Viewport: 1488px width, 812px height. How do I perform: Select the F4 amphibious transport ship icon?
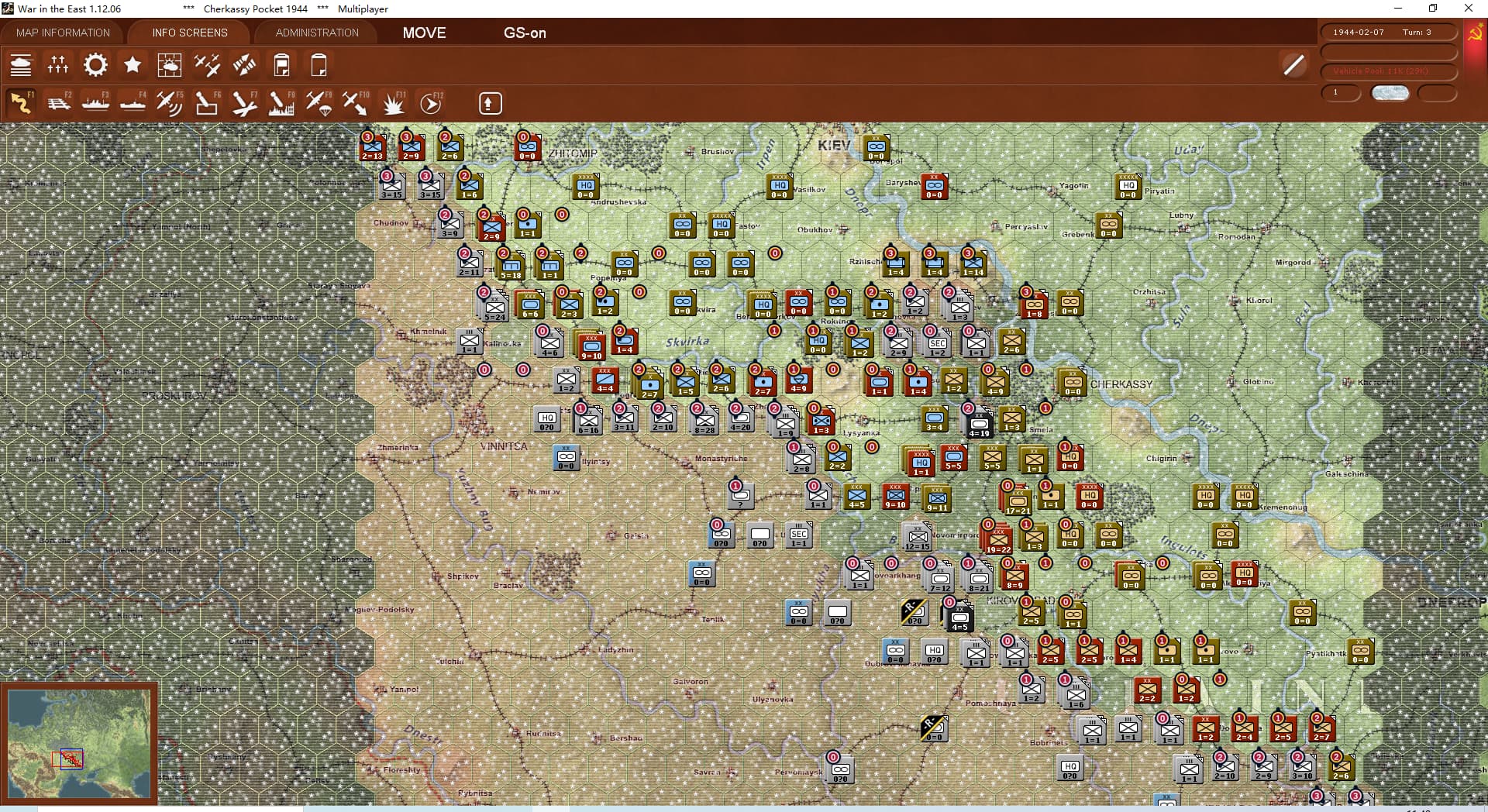click(x=133, y=103)
